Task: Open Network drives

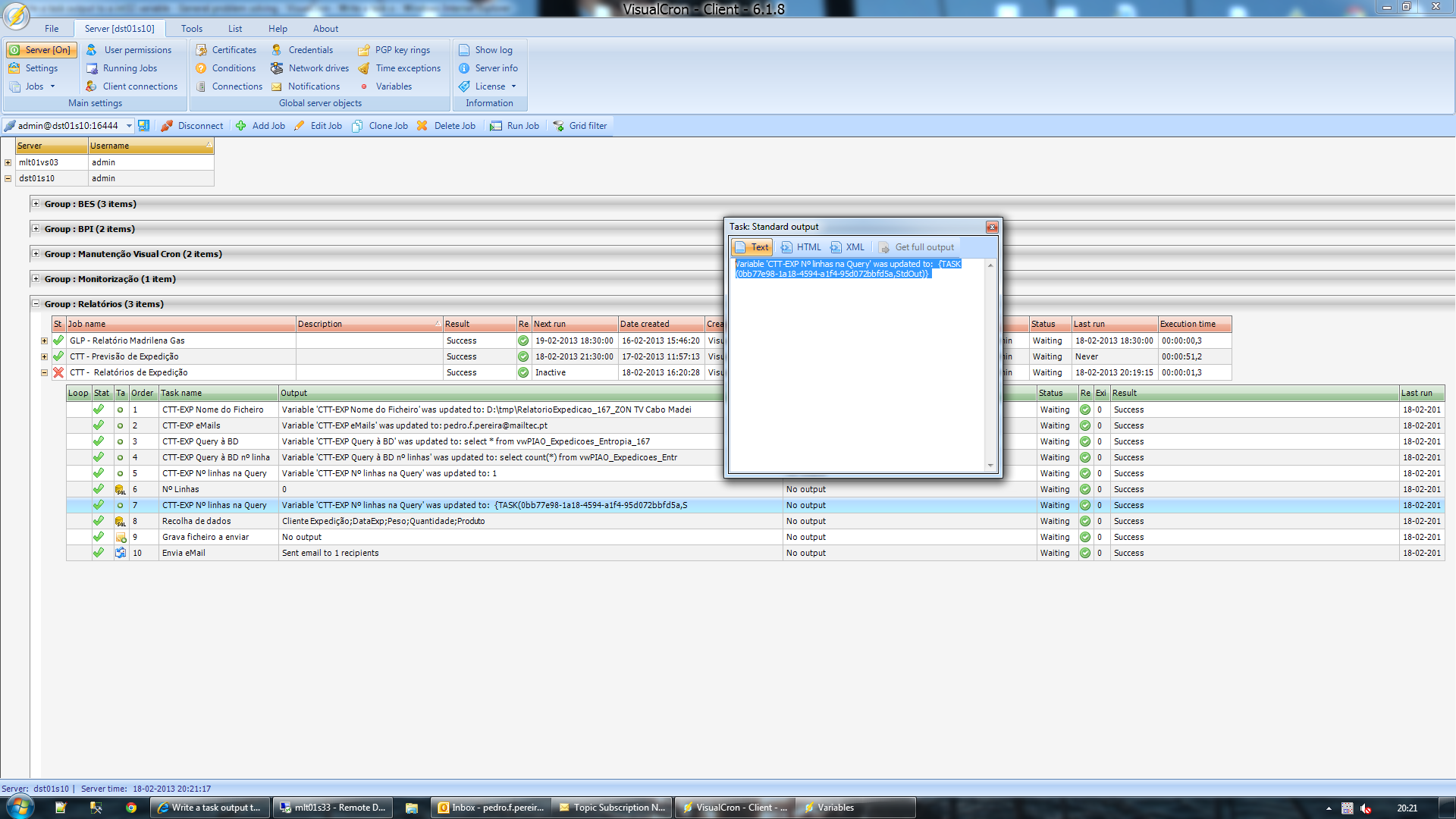Action: pos(310,68)
